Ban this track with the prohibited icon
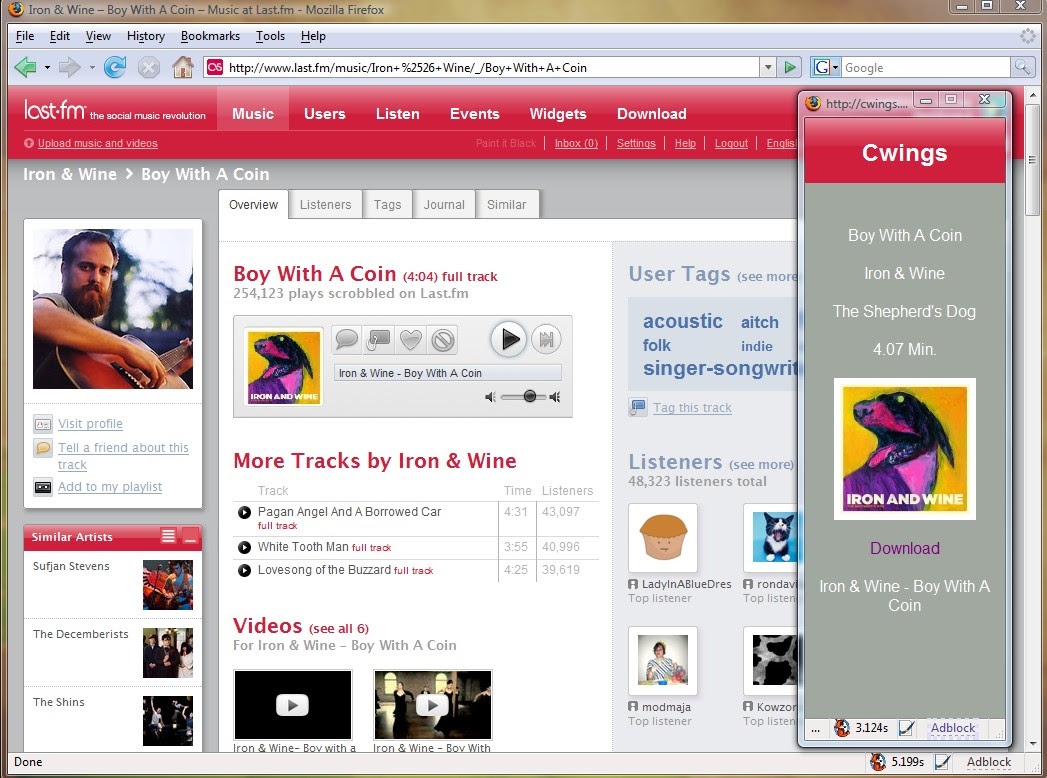 443,339
